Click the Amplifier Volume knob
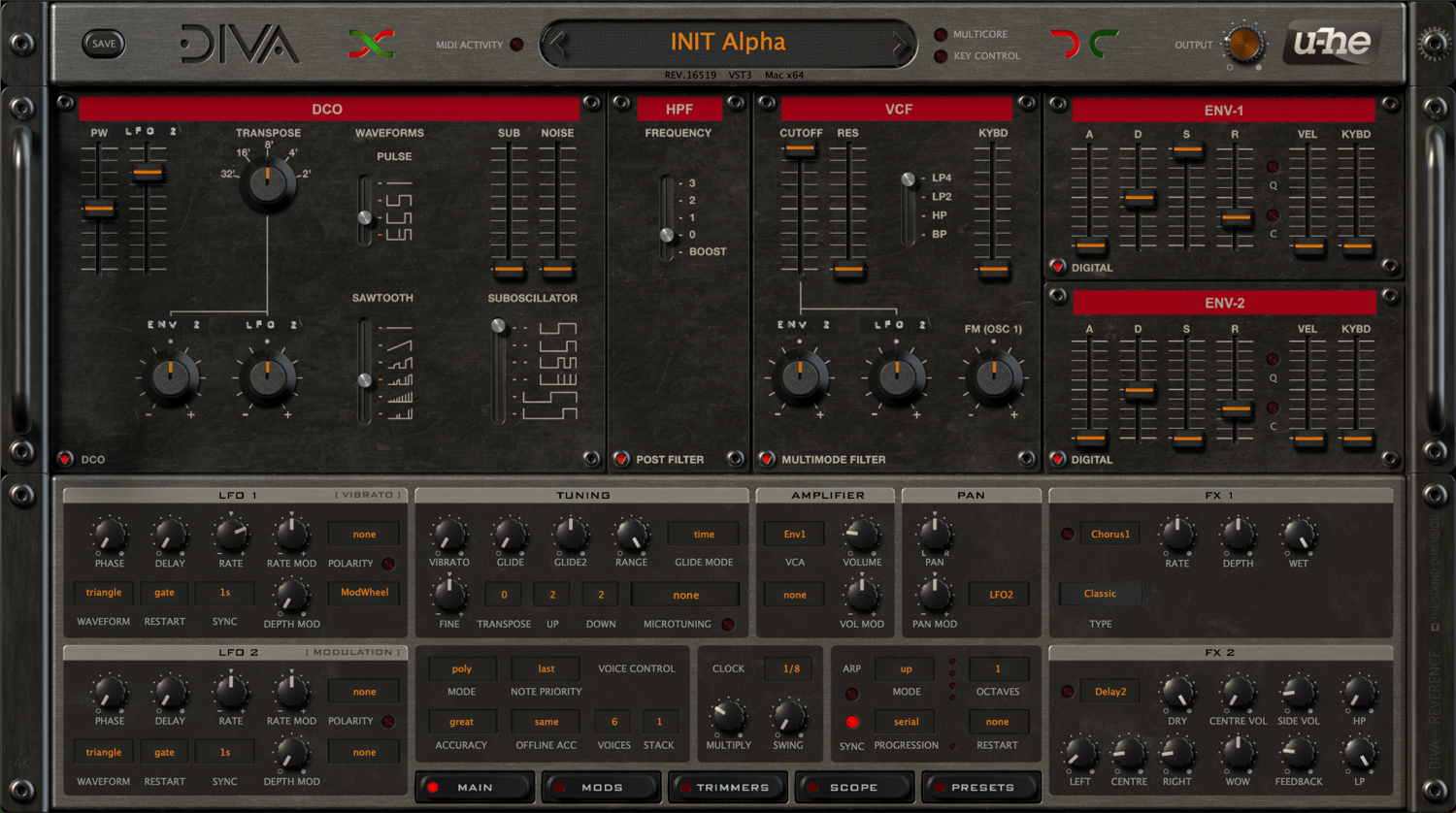Viewport: 1456px width, 813px height. 861,534
